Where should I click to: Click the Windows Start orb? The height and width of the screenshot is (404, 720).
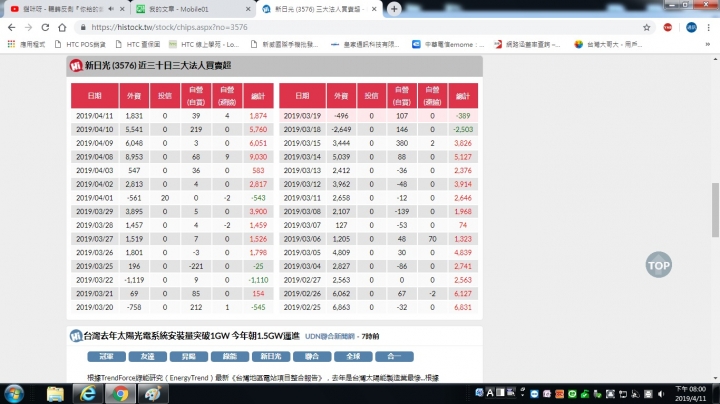(14, 394)
